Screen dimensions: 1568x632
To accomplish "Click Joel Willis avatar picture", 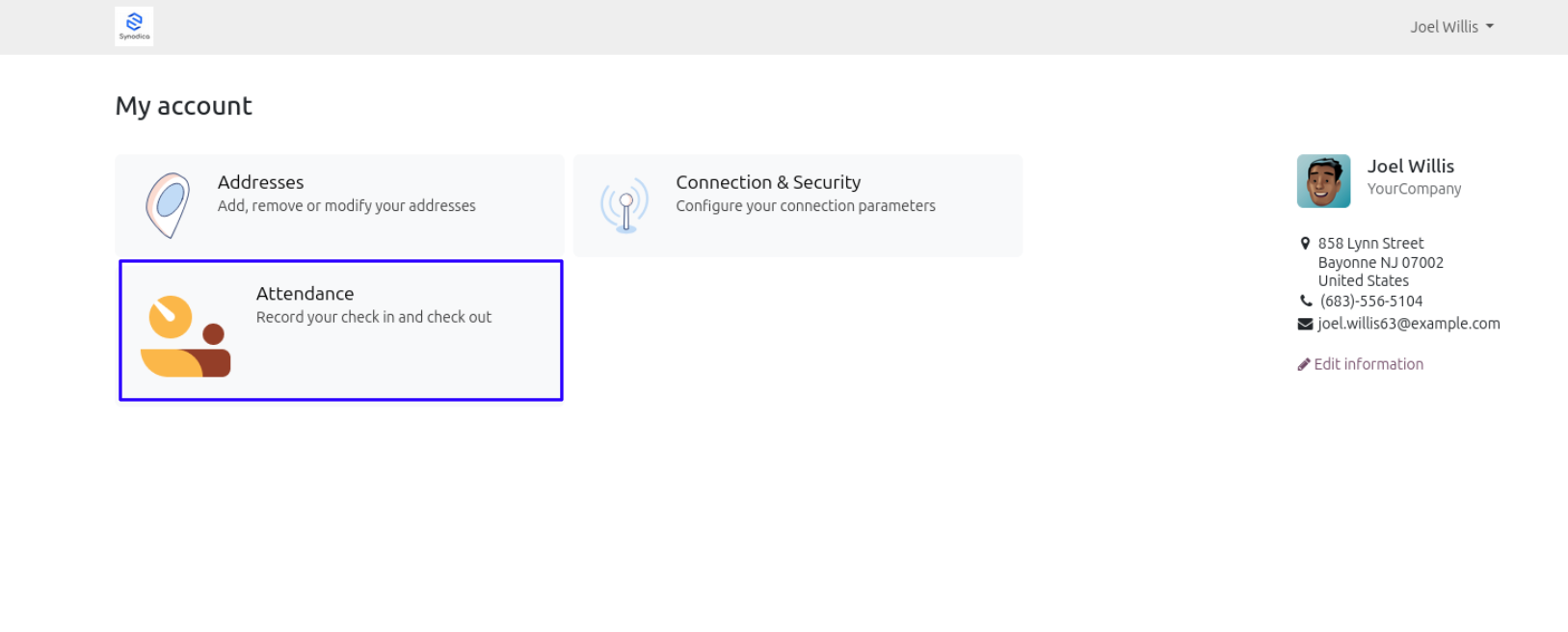I will (x=1323, y=181).
